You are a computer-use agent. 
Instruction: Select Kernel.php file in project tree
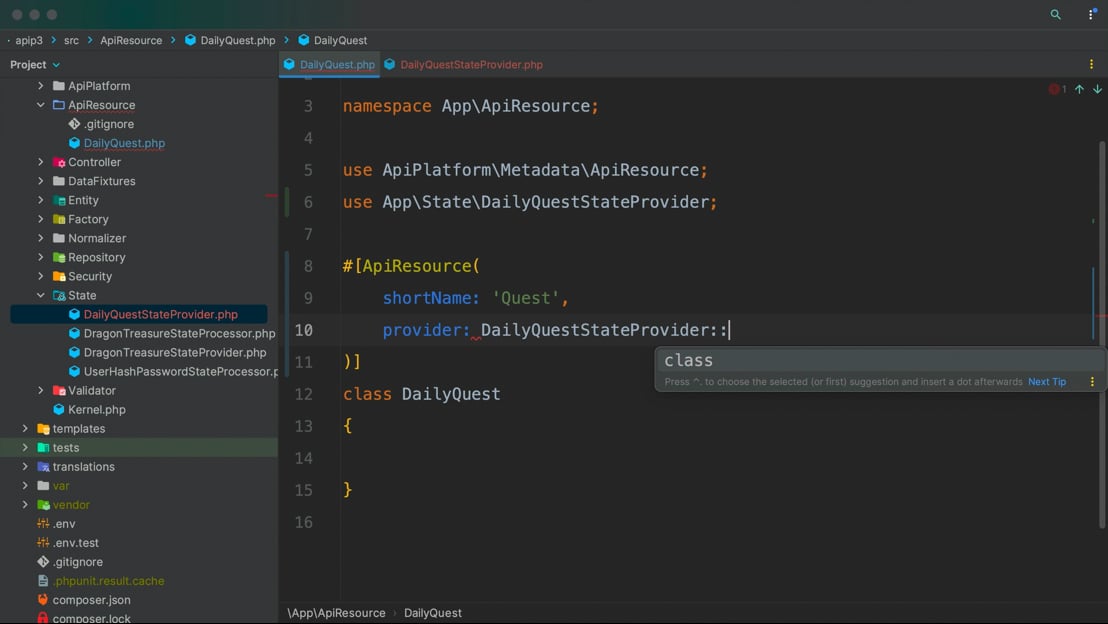pyautogui.click(x=96, y=409)
